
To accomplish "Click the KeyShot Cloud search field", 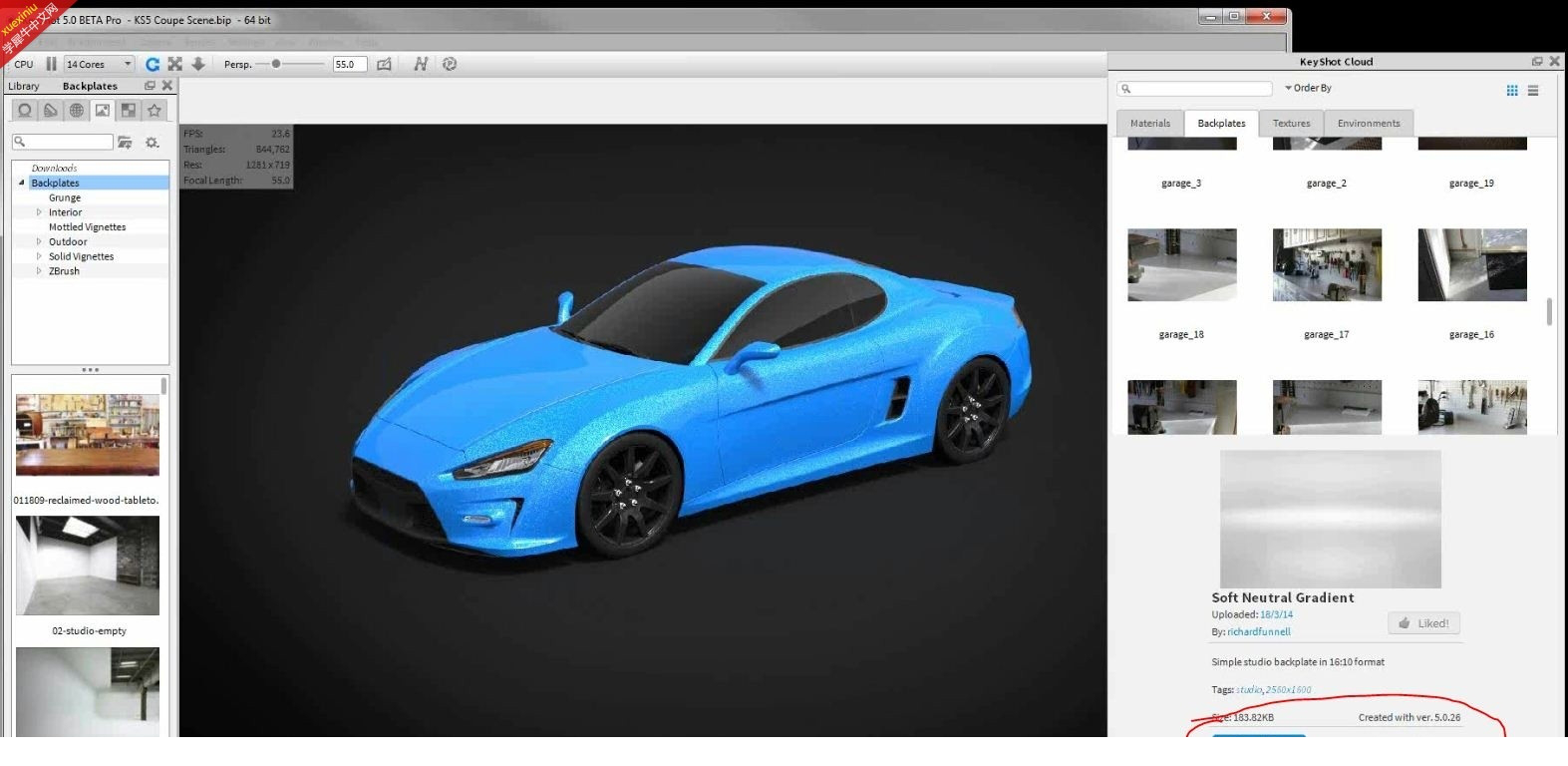I will pyautogui.click(x=1194, y=89).
